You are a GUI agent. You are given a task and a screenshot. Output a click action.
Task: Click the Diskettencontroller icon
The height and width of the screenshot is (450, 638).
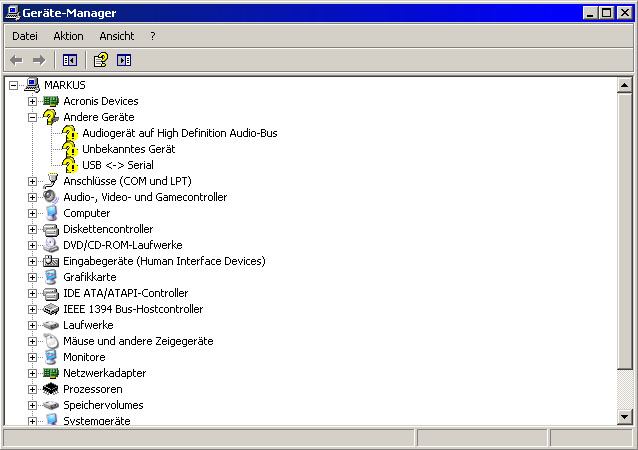[x=51, y=230]
